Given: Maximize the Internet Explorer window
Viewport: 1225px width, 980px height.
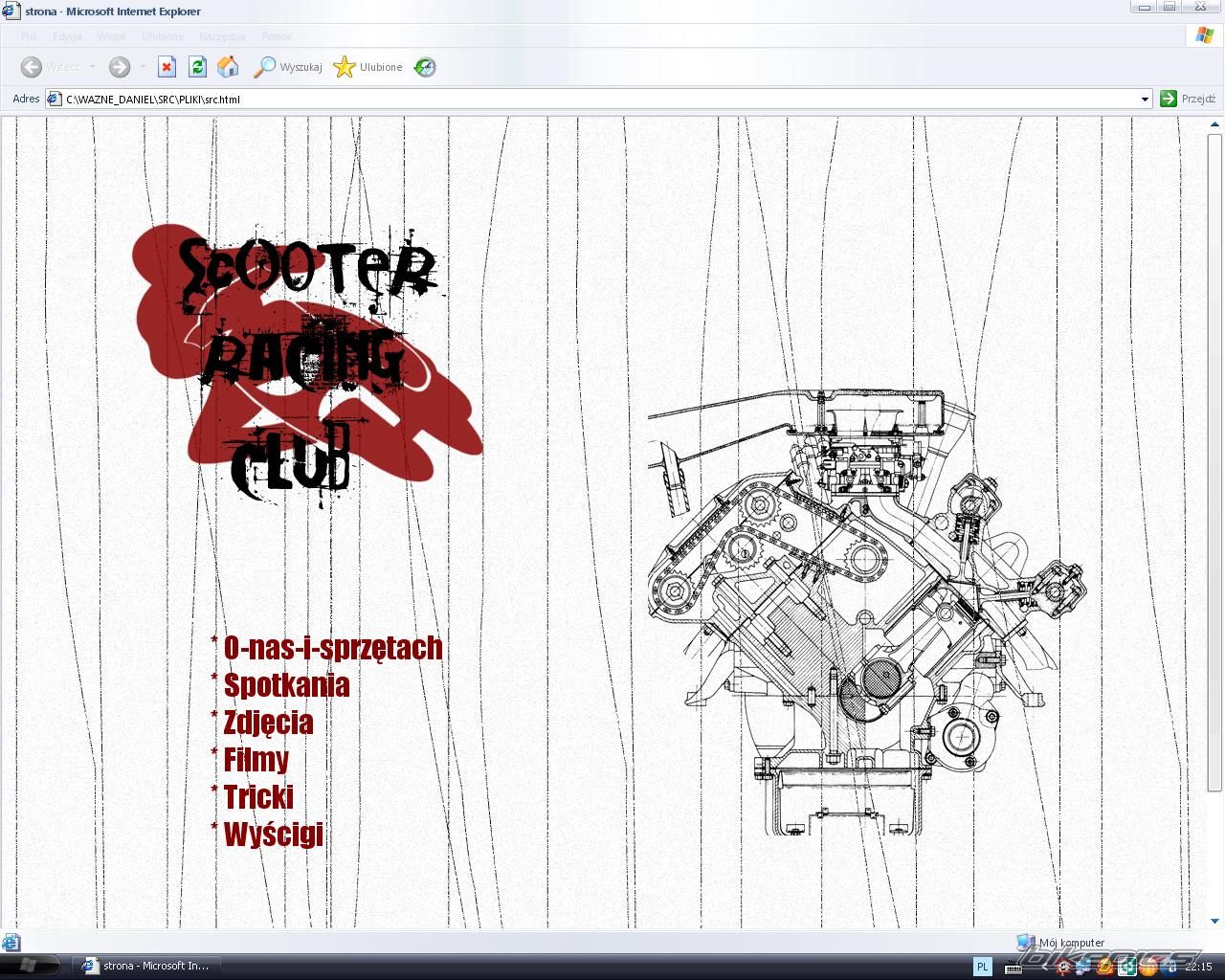Looking at the screenshot, I should click(1169, 7).
